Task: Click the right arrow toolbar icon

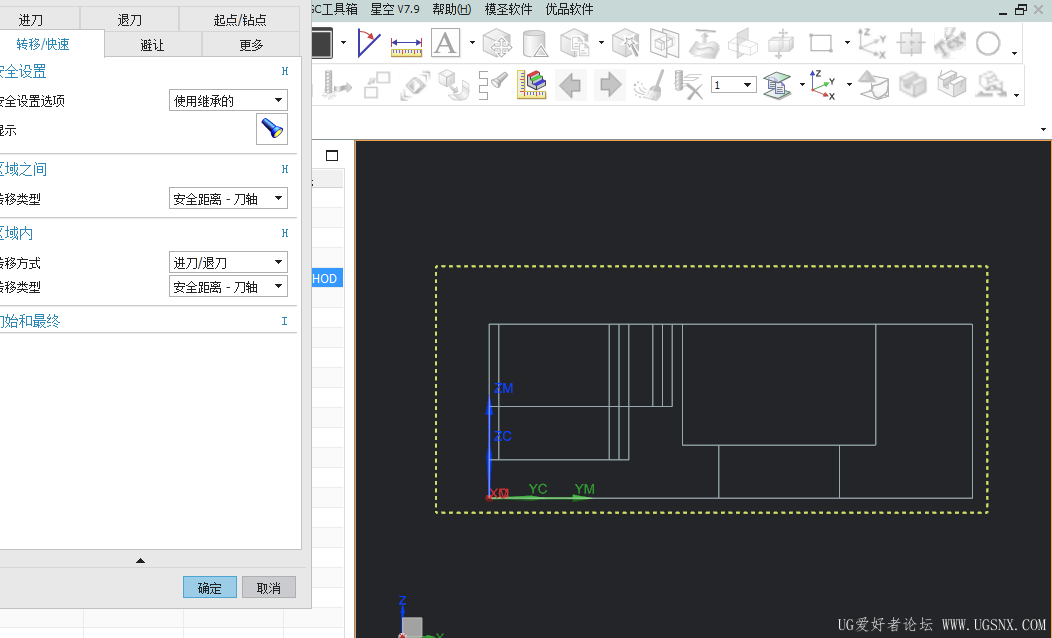Action: [x=609, y=85]
